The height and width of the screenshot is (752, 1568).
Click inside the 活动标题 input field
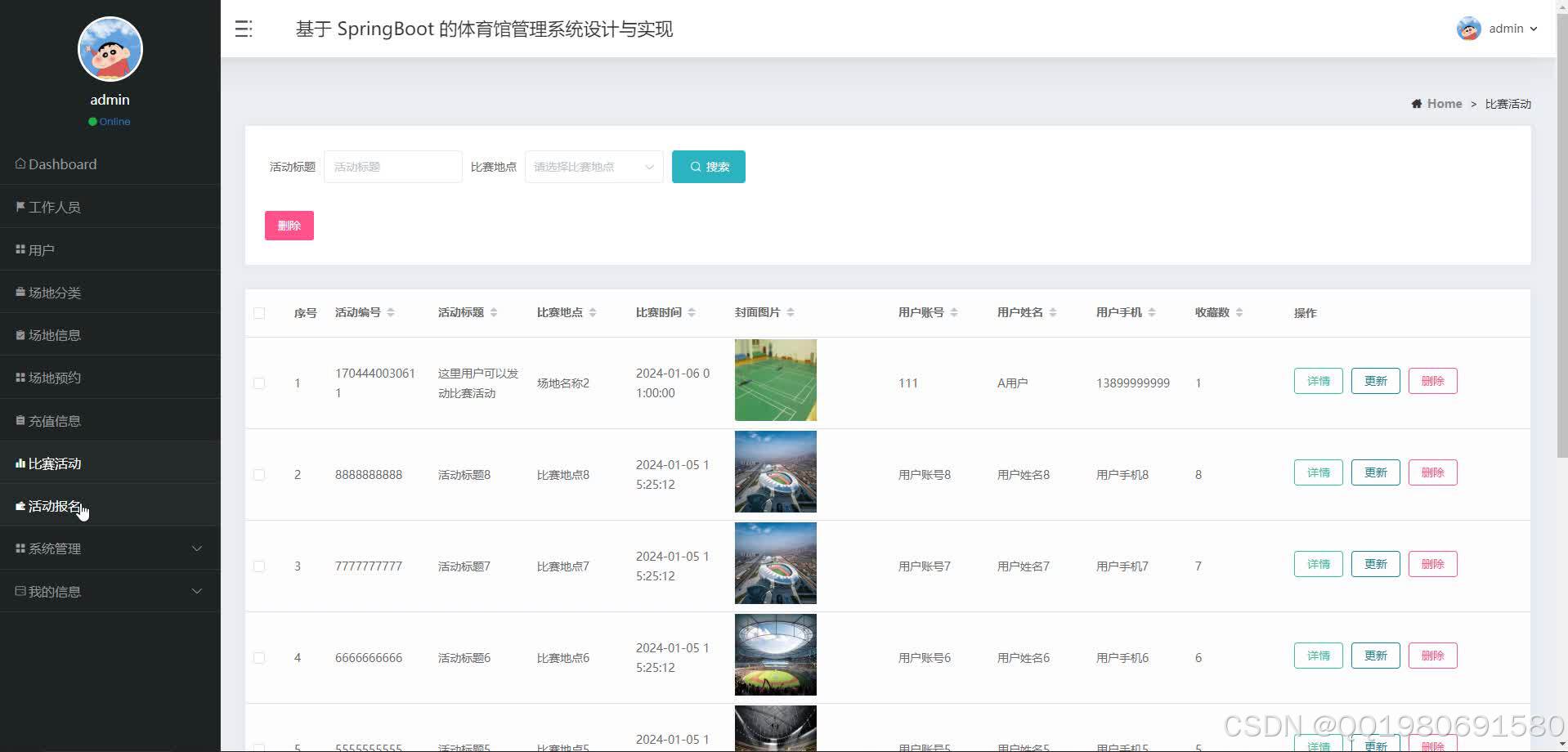[x=392, y=166]
